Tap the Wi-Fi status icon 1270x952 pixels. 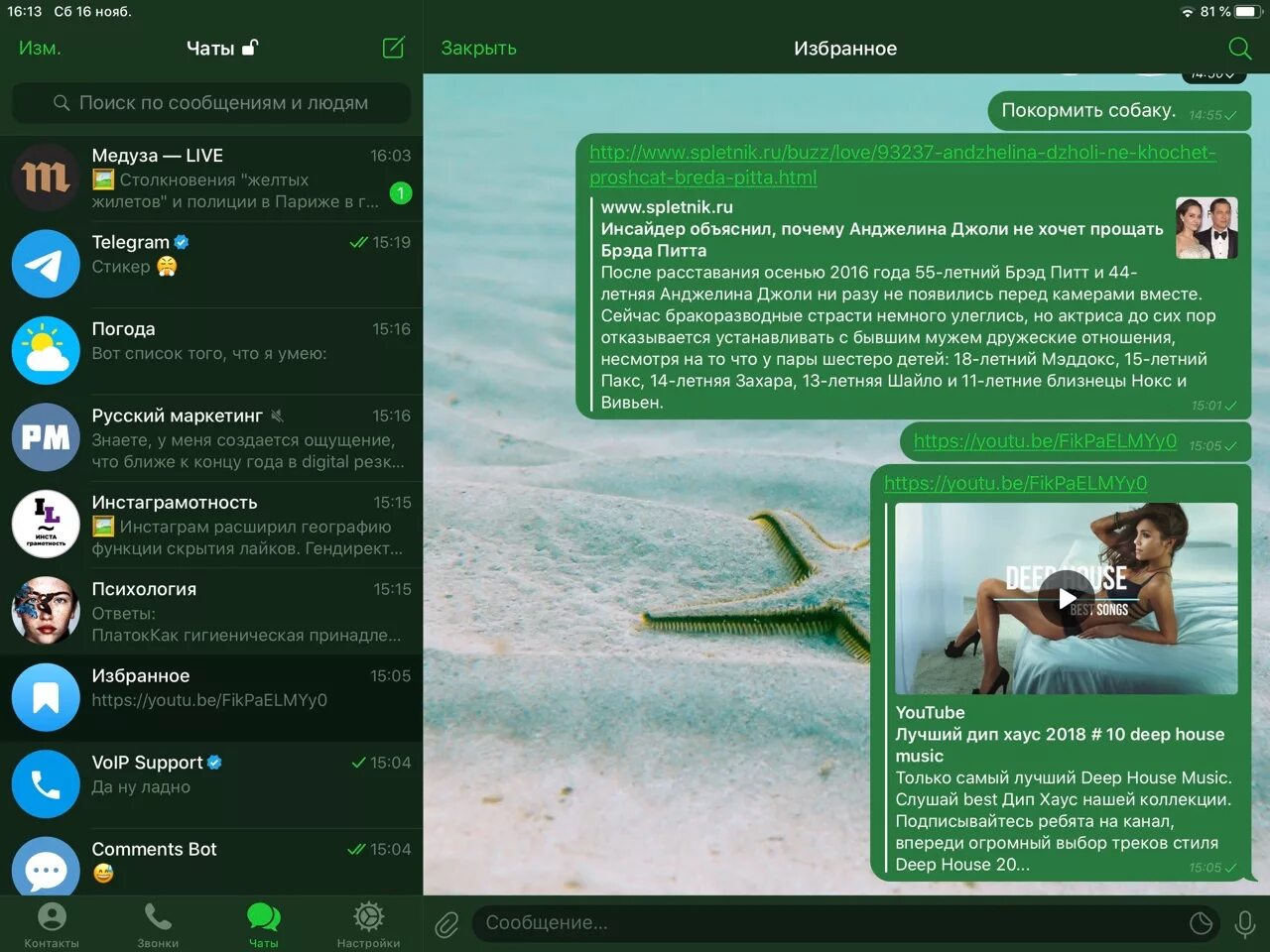(x=1187, y=12)
